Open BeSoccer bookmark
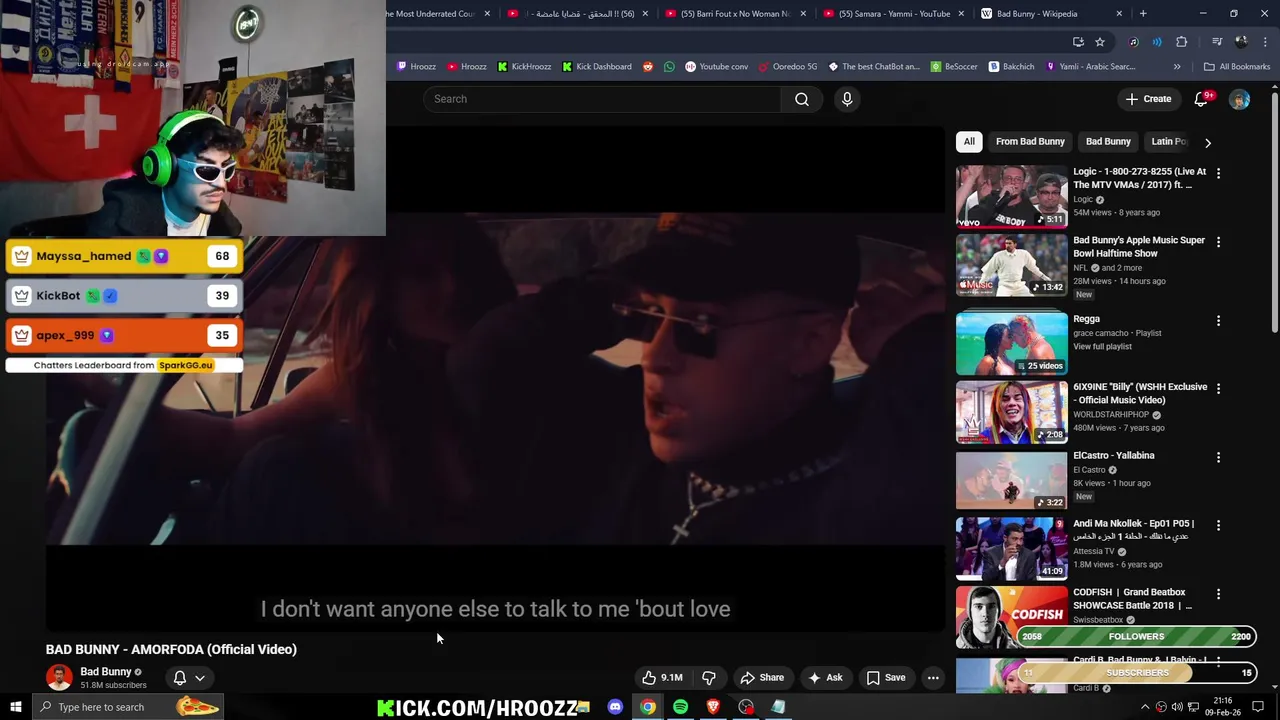1280x720 pixels. pyautogui.click(x=954, y=67)
